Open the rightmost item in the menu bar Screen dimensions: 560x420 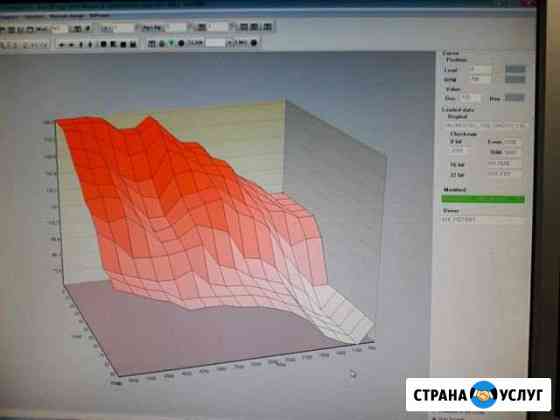pos(100,16)
